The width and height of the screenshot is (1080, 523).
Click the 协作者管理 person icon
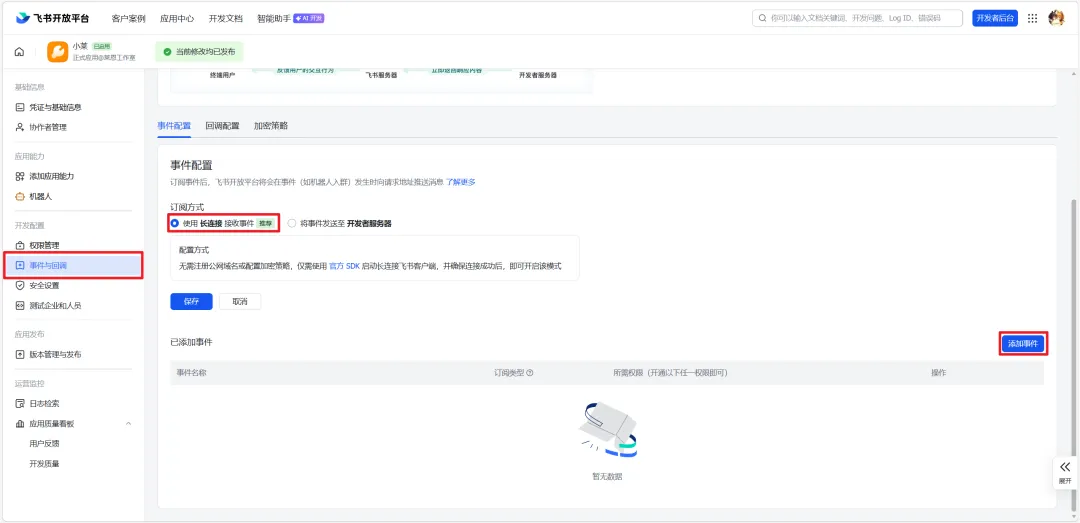pyautogui.click(x=20, y=127)
